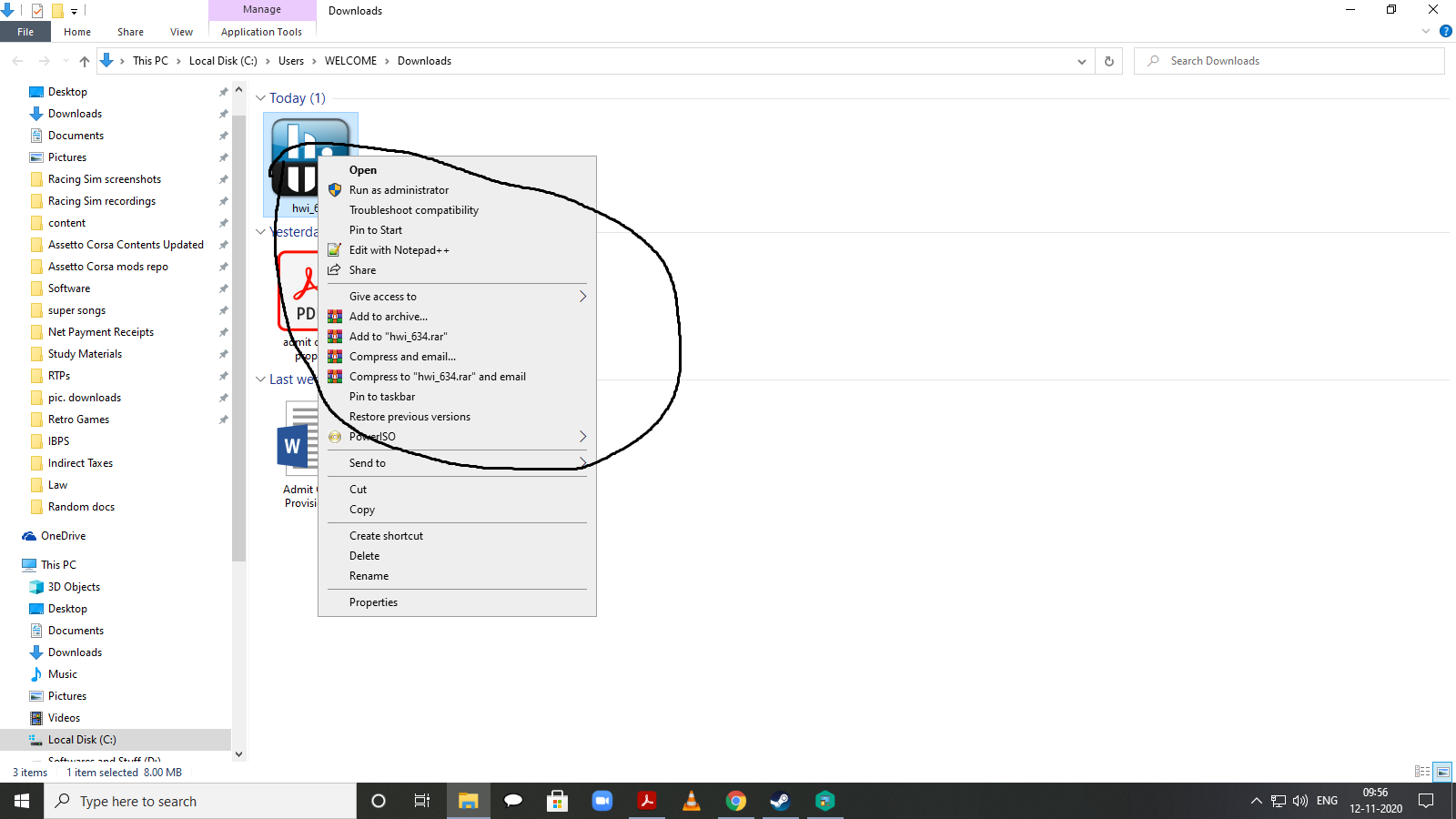Viewport: 1456px width, 819px height.
Task: Click the 3D Objects icon in sidebar
Action: coord(36,587)
